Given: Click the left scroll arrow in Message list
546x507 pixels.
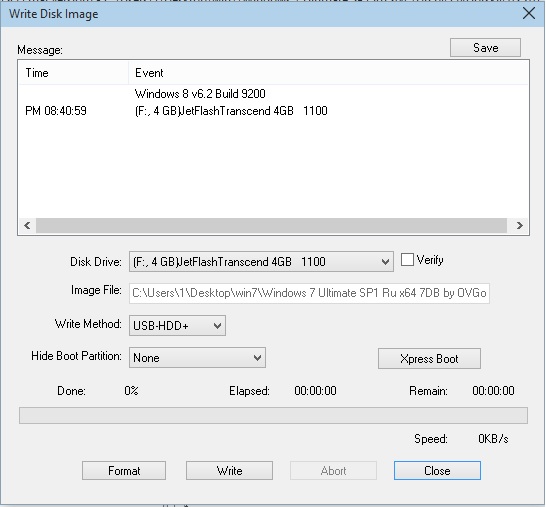Looking at the screenshot, I should point(27,226).
